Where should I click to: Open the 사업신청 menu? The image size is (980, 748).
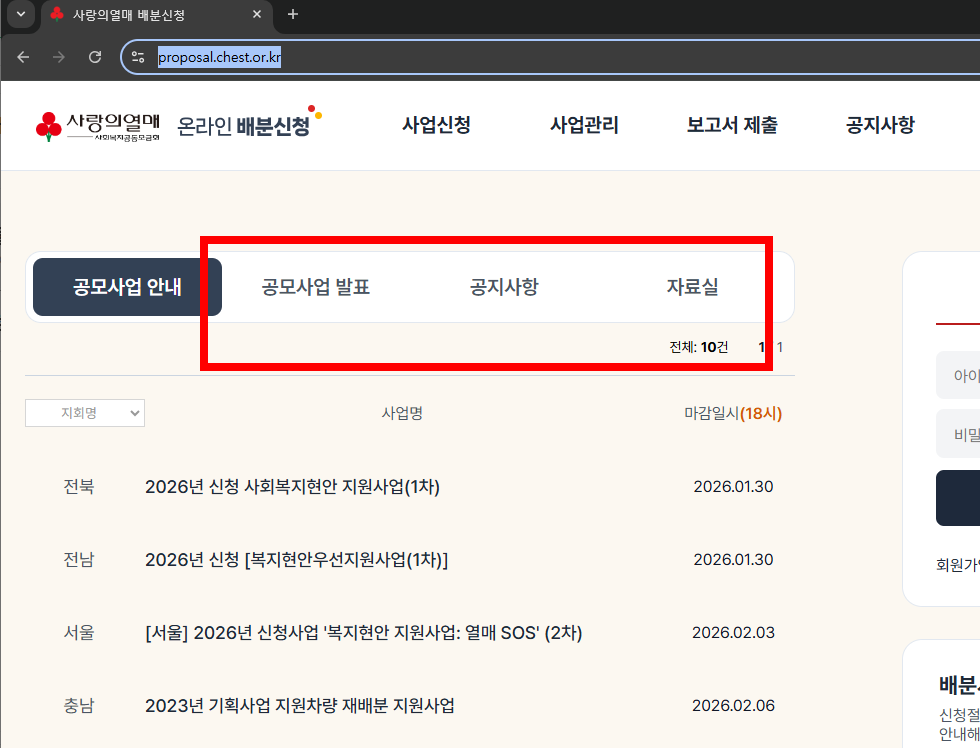[436, 125]
